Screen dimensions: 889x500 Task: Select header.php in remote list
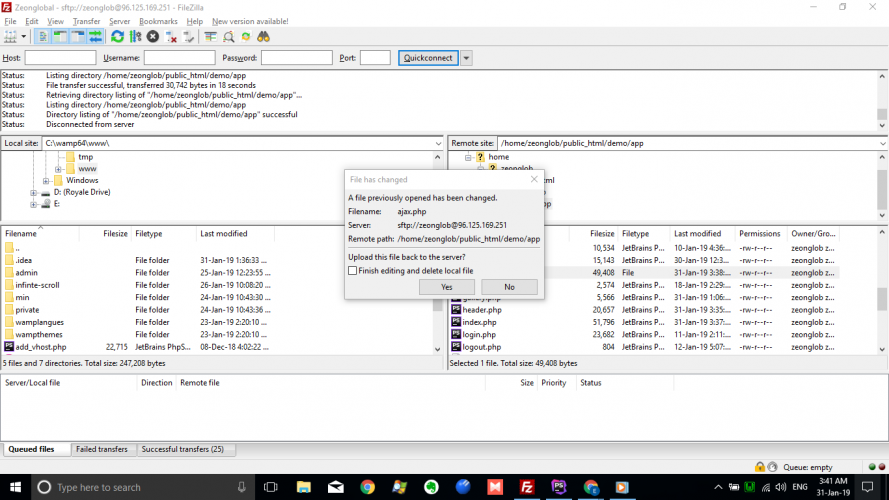click(482, 310)
